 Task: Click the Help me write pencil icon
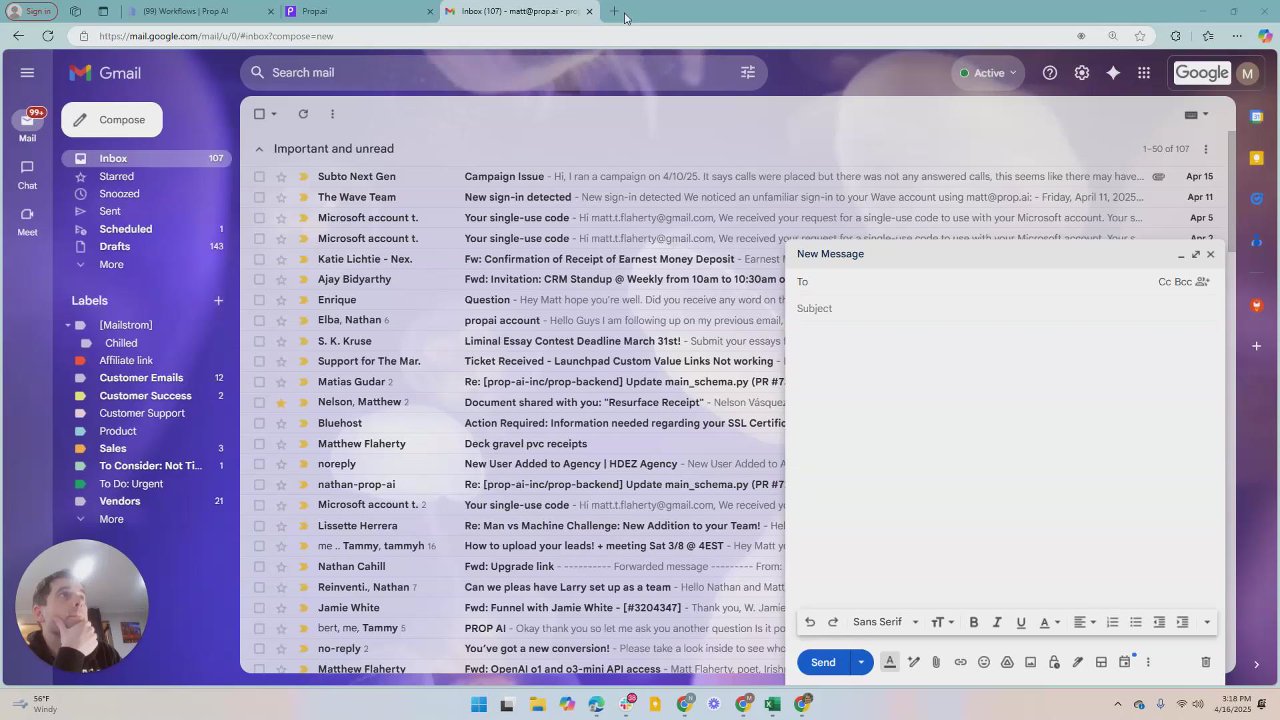913,662
